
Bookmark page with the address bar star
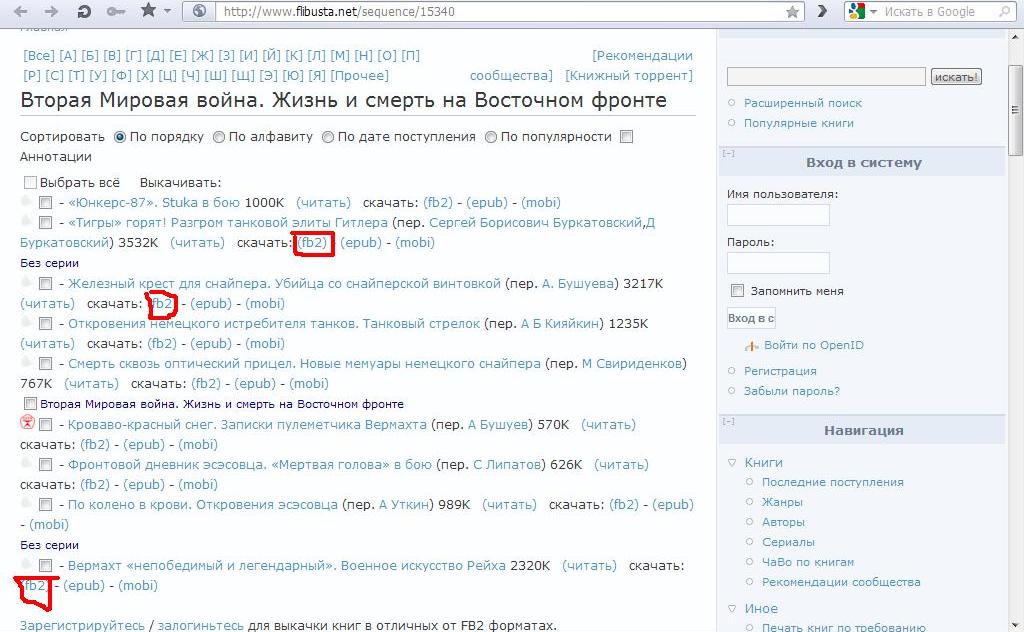click(x=792, y=12)
